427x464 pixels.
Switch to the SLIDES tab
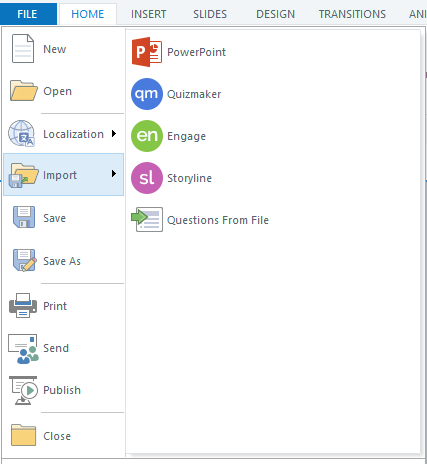click(210, 14)
